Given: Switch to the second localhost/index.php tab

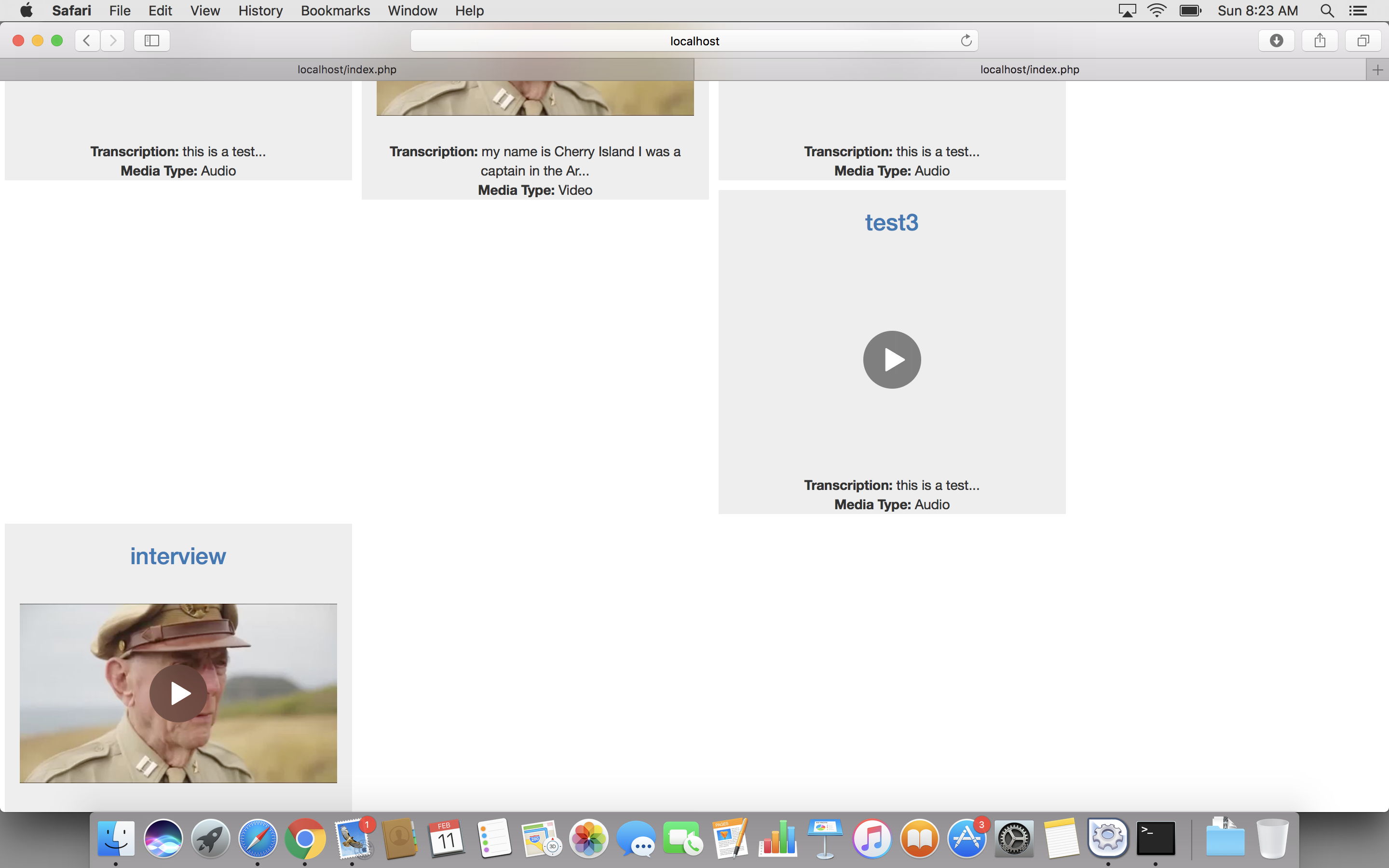Looking at the screenshot, I should tap(1029, 69).
